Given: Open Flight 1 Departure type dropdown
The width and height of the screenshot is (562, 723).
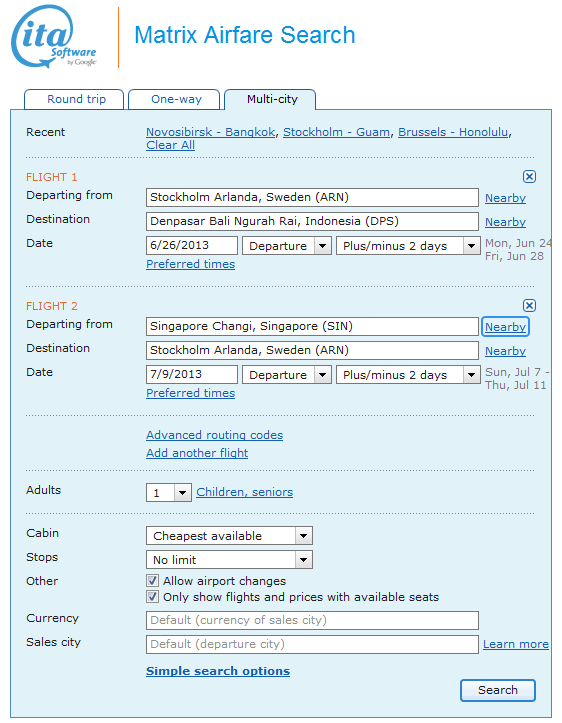Looking at the screenshot, I should tap(287, 246).
